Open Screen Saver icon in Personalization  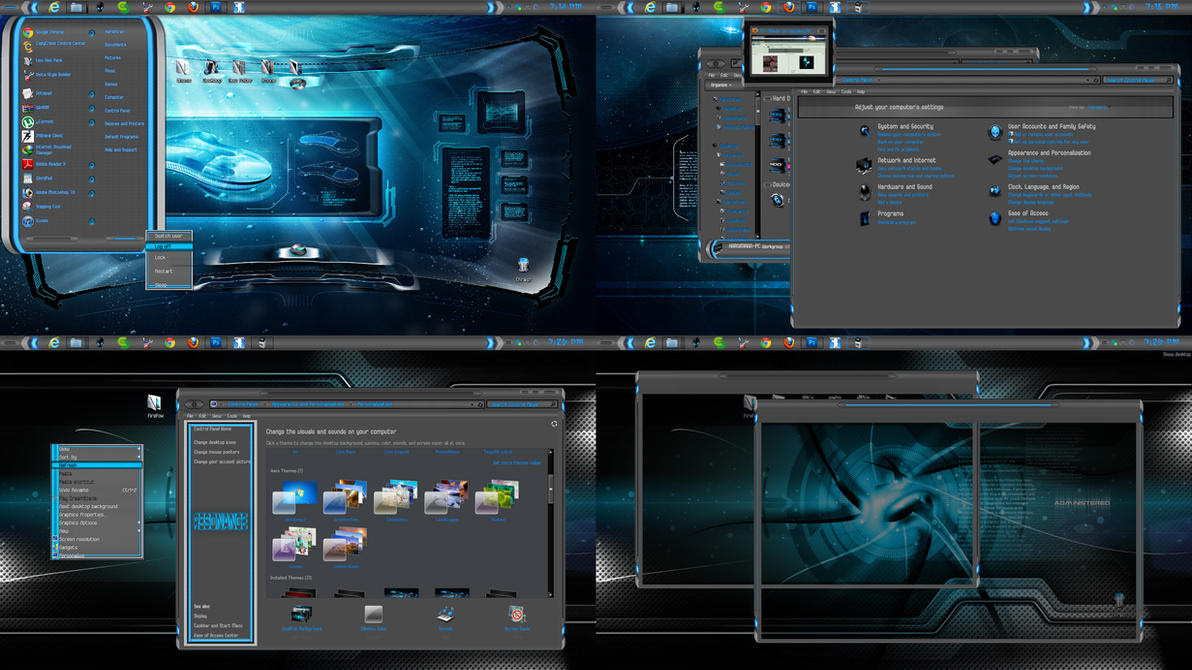(x=517, y=614)
